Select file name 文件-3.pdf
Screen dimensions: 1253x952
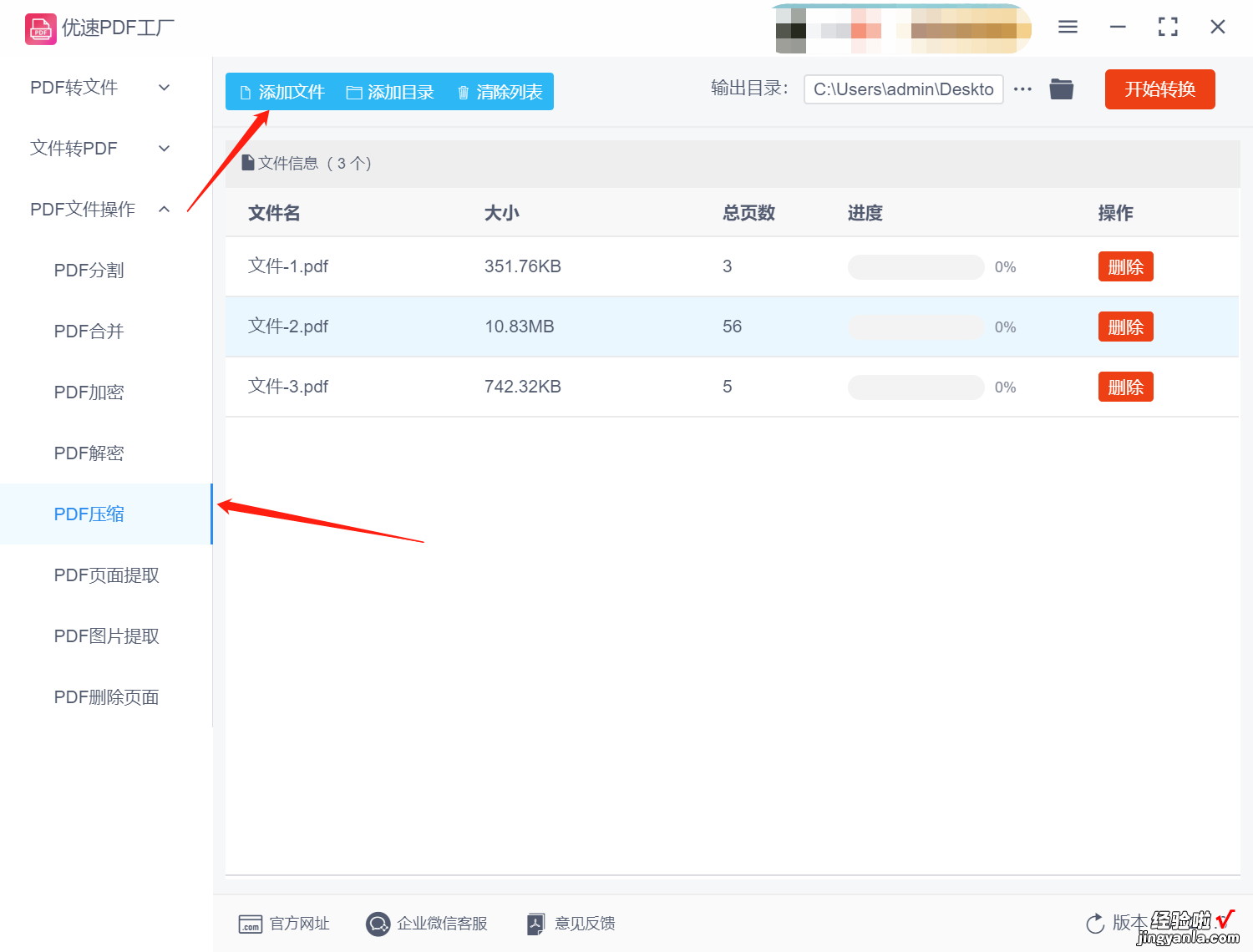(288, 387)
